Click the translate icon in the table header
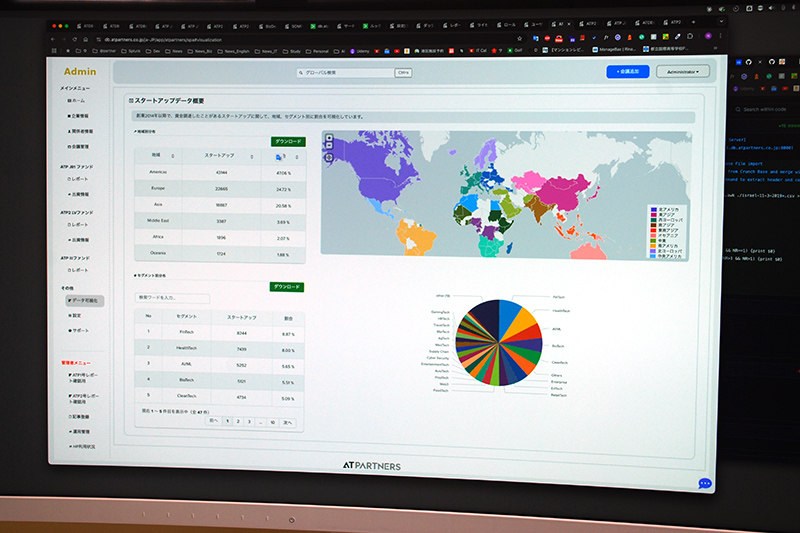This screenshot has width=800, height=533. coord(280,156)
